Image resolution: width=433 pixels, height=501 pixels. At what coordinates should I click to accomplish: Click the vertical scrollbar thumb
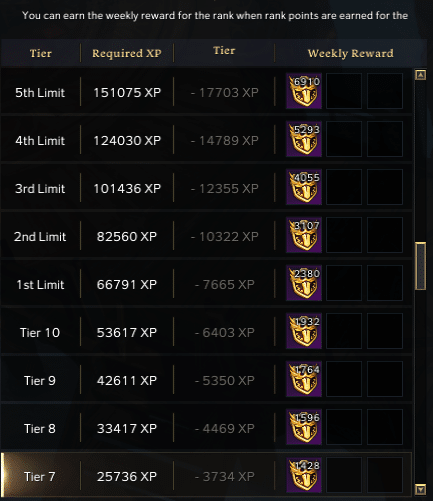point(420,266)
